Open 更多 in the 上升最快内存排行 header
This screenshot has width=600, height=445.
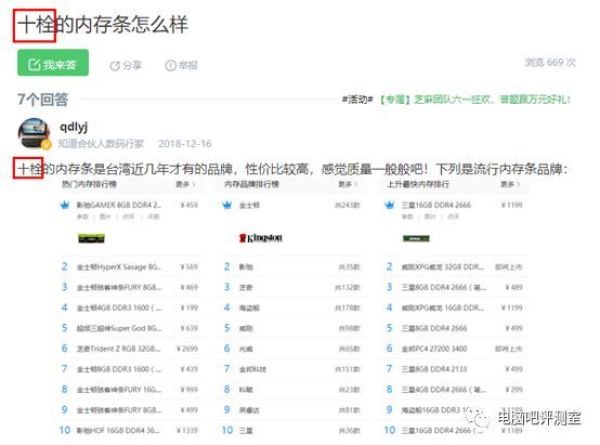click(510, 184)
